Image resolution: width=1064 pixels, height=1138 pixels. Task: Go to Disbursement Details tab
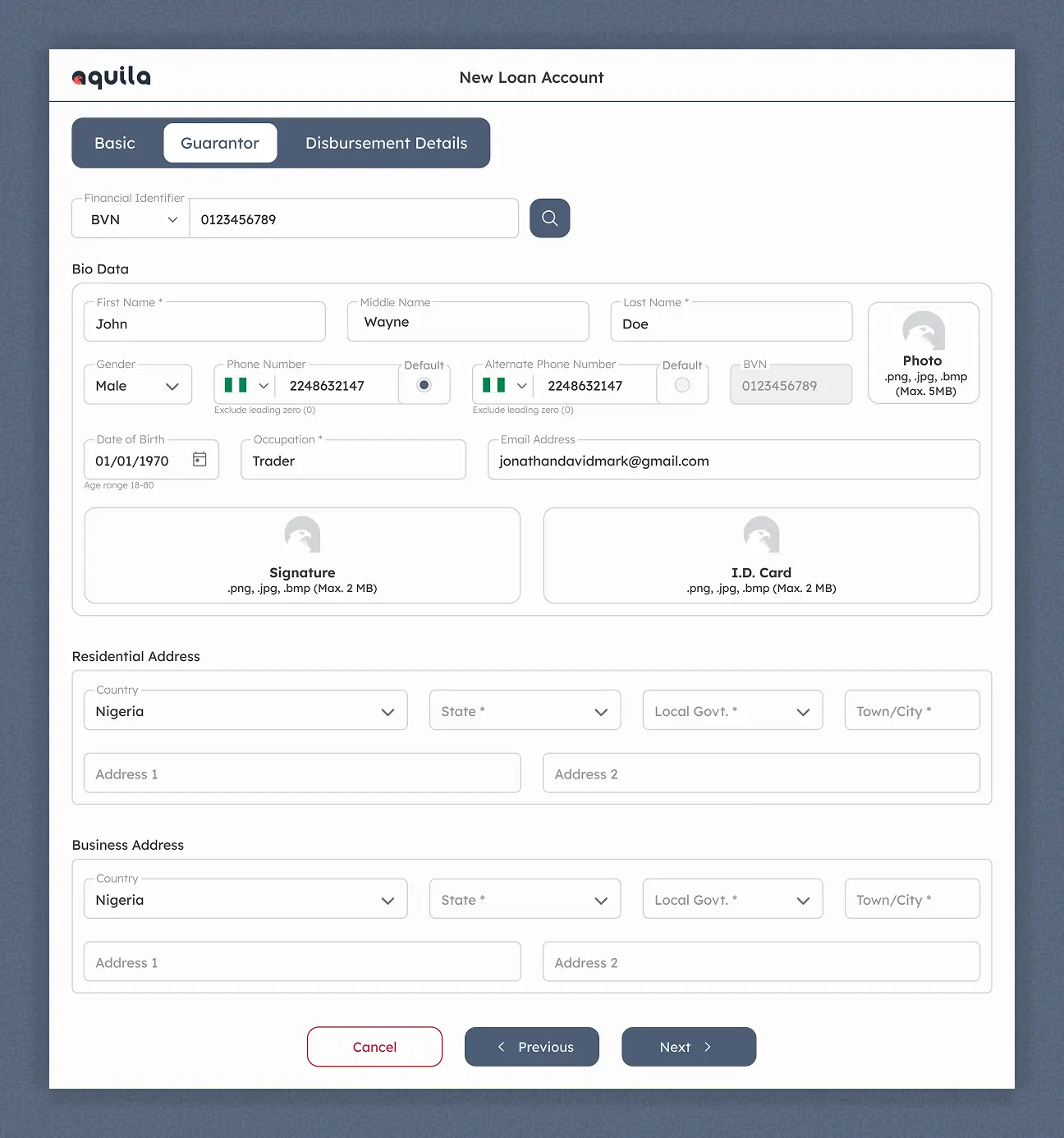tap(386, 143)
